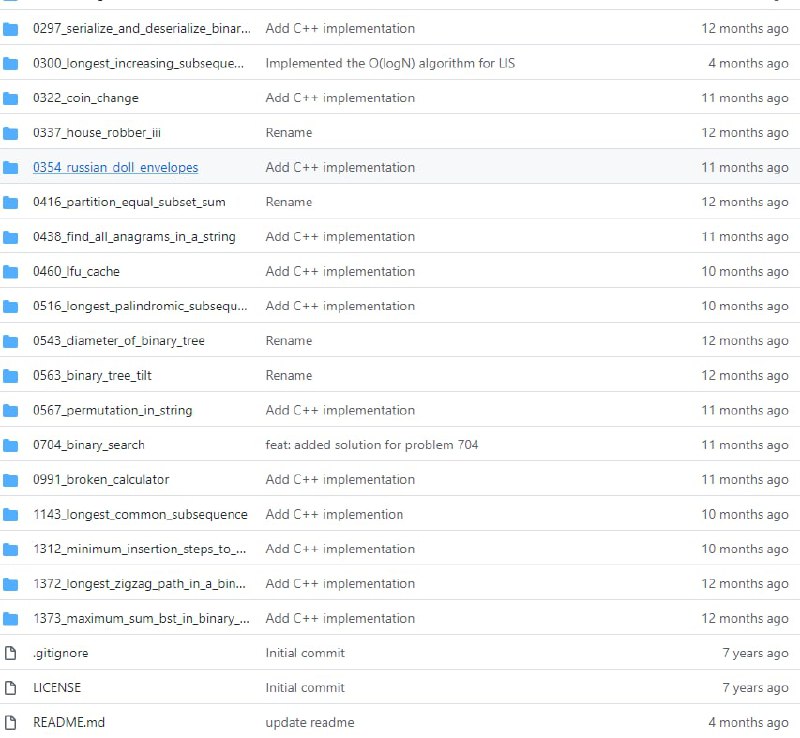Click folder icon beside 0704_binary_search
The height and width of the screenshot is (738, 800).
(x=11, y=445)
